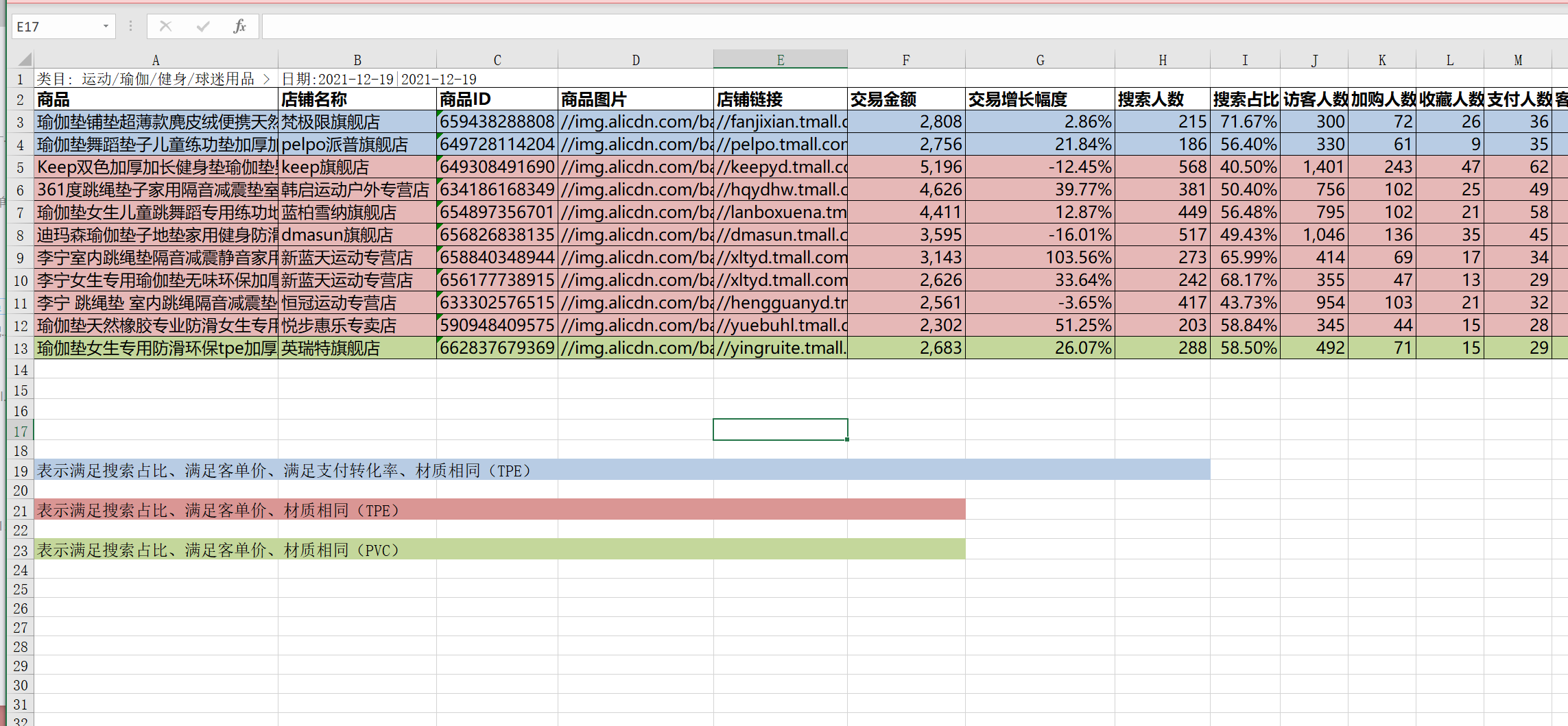1568x726 pixels.
Task: Select highlighted column E header
Action: coord(781,60)
